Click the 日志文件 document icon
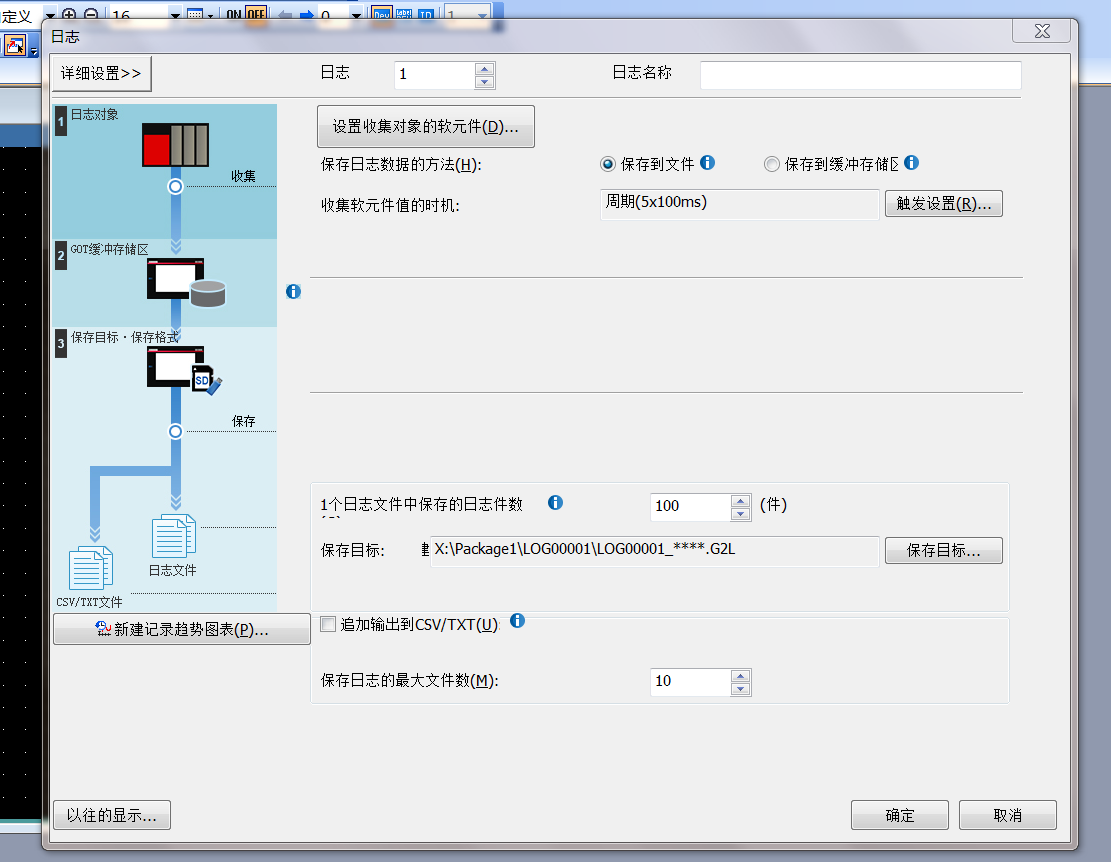The image size is (1111, 862). click(173, 537)
